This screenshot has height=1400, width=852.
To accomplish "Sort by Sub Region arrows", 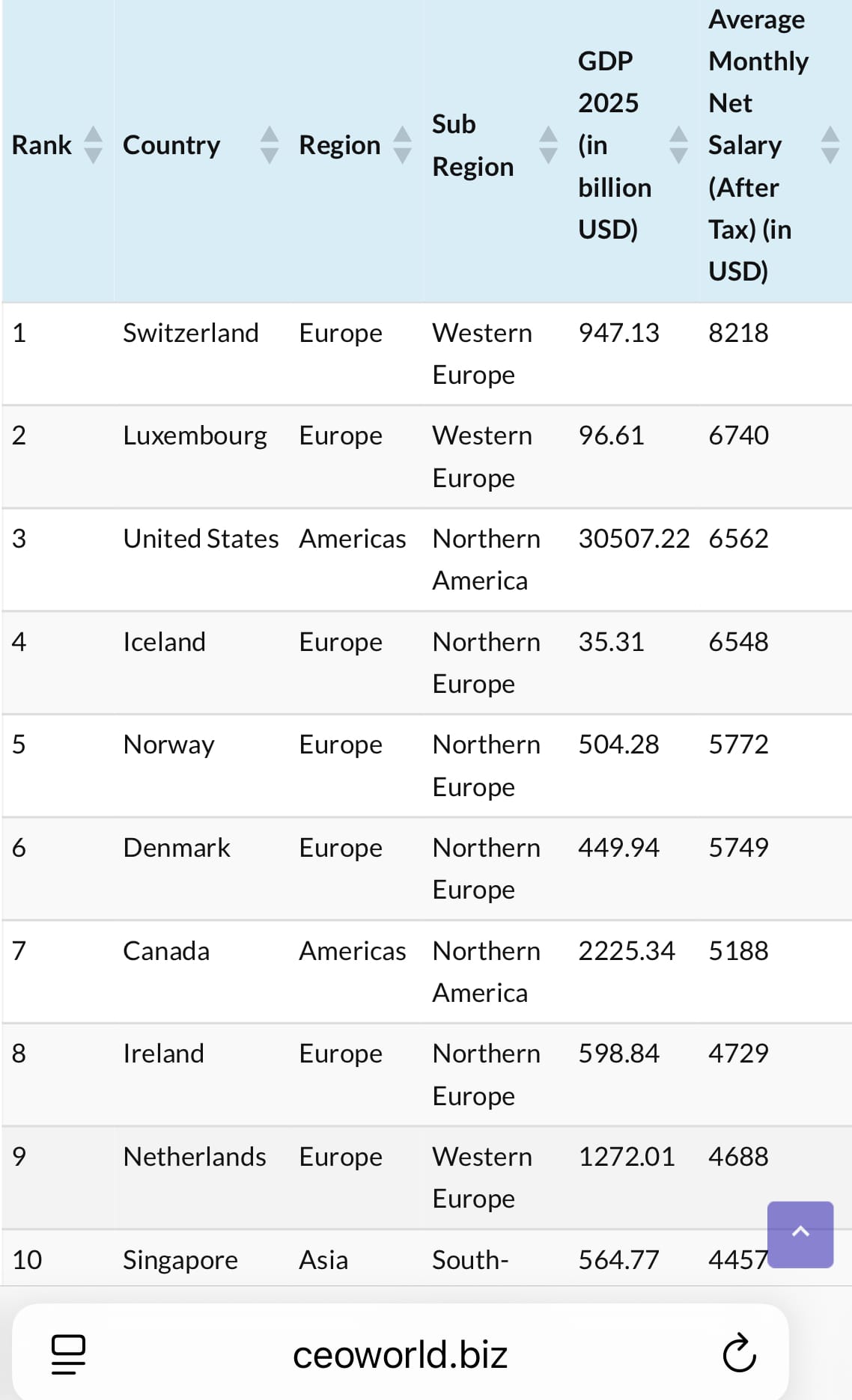I will click(549, 144).
